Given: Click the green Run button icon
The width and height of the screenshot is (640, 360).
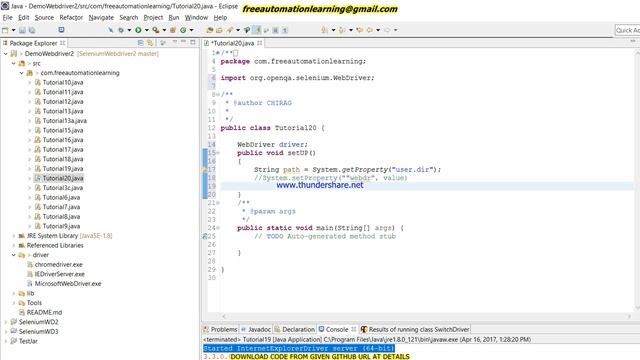Looking at the screenshot, I should (138, 30).
